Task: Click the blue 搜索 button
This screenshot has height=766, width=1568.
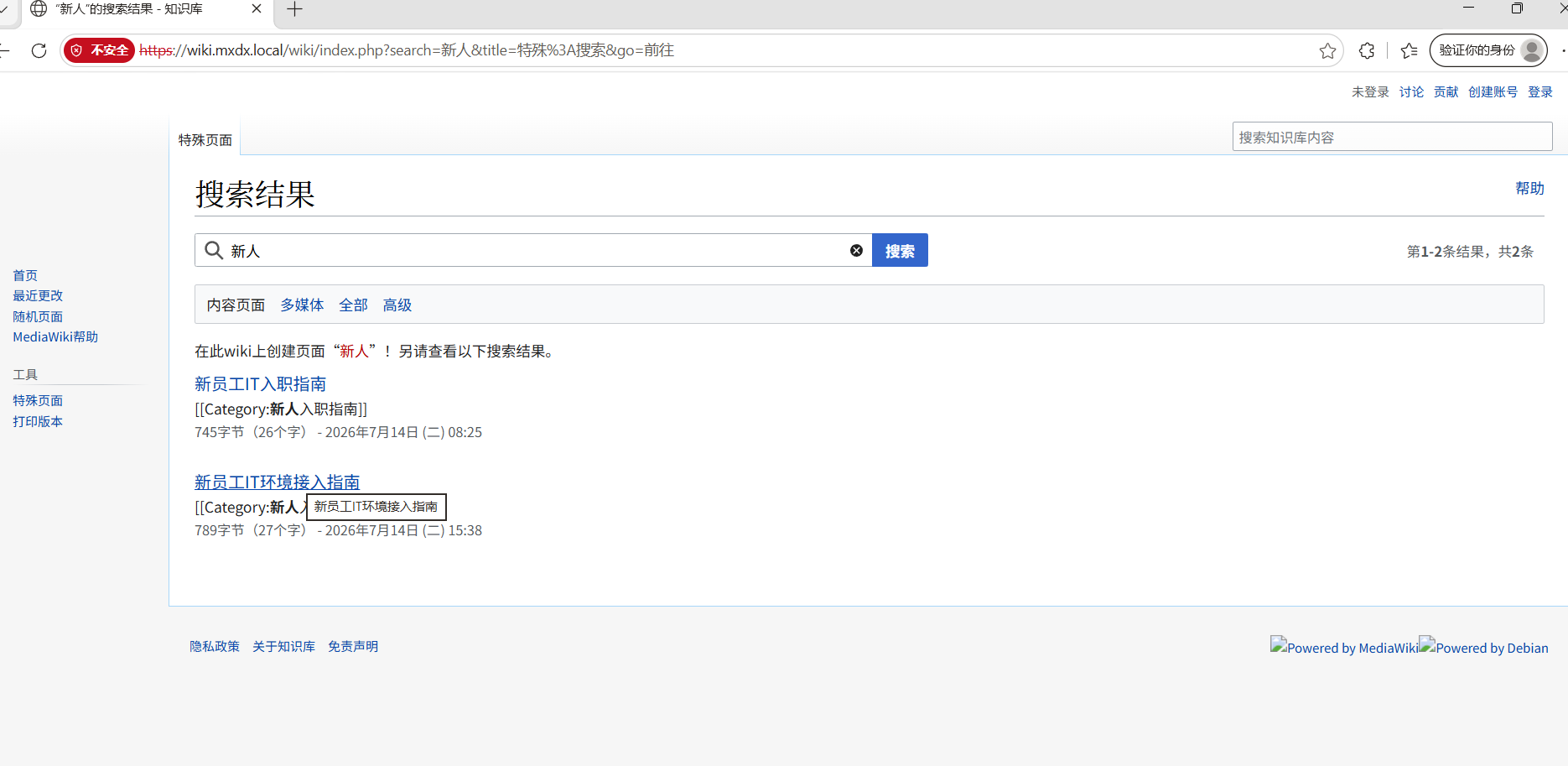Action: pos(900,250)
